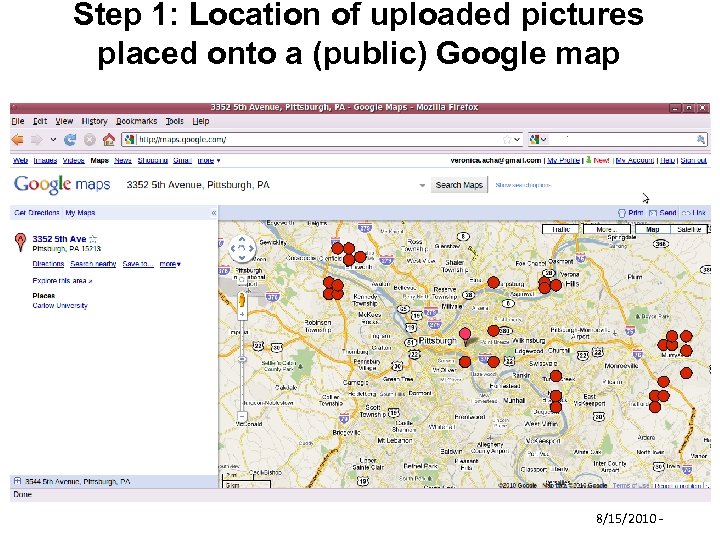Click the Link option above the map
The width and height of the screenshot is (720, 540).
point(694,213)
